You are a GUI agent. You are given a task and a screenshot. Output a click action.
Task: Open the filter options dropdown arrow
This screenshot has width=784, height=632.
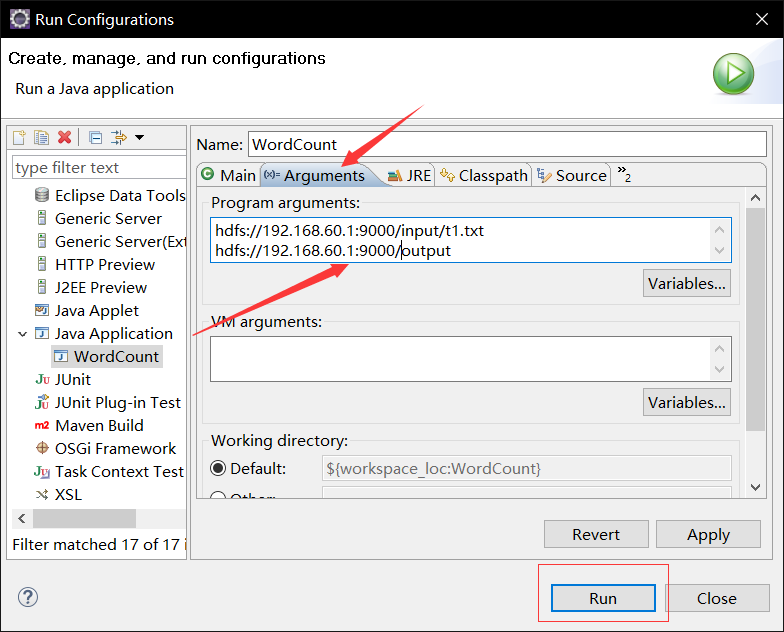(139, 137)
